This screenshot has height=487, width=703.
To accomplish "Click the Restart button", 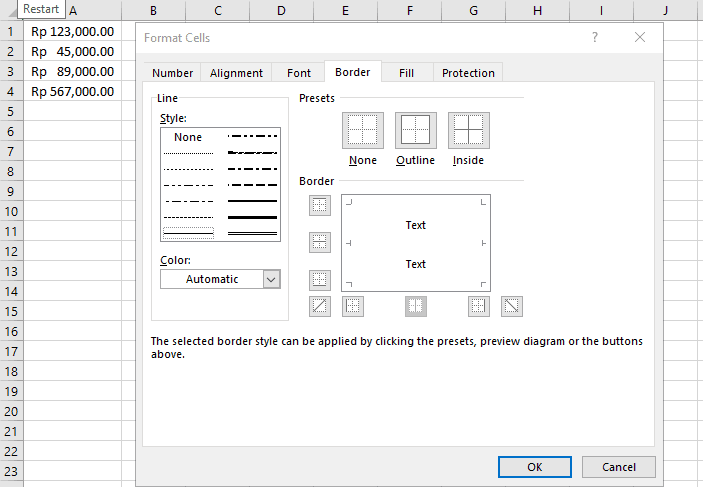I will (41, 9).
